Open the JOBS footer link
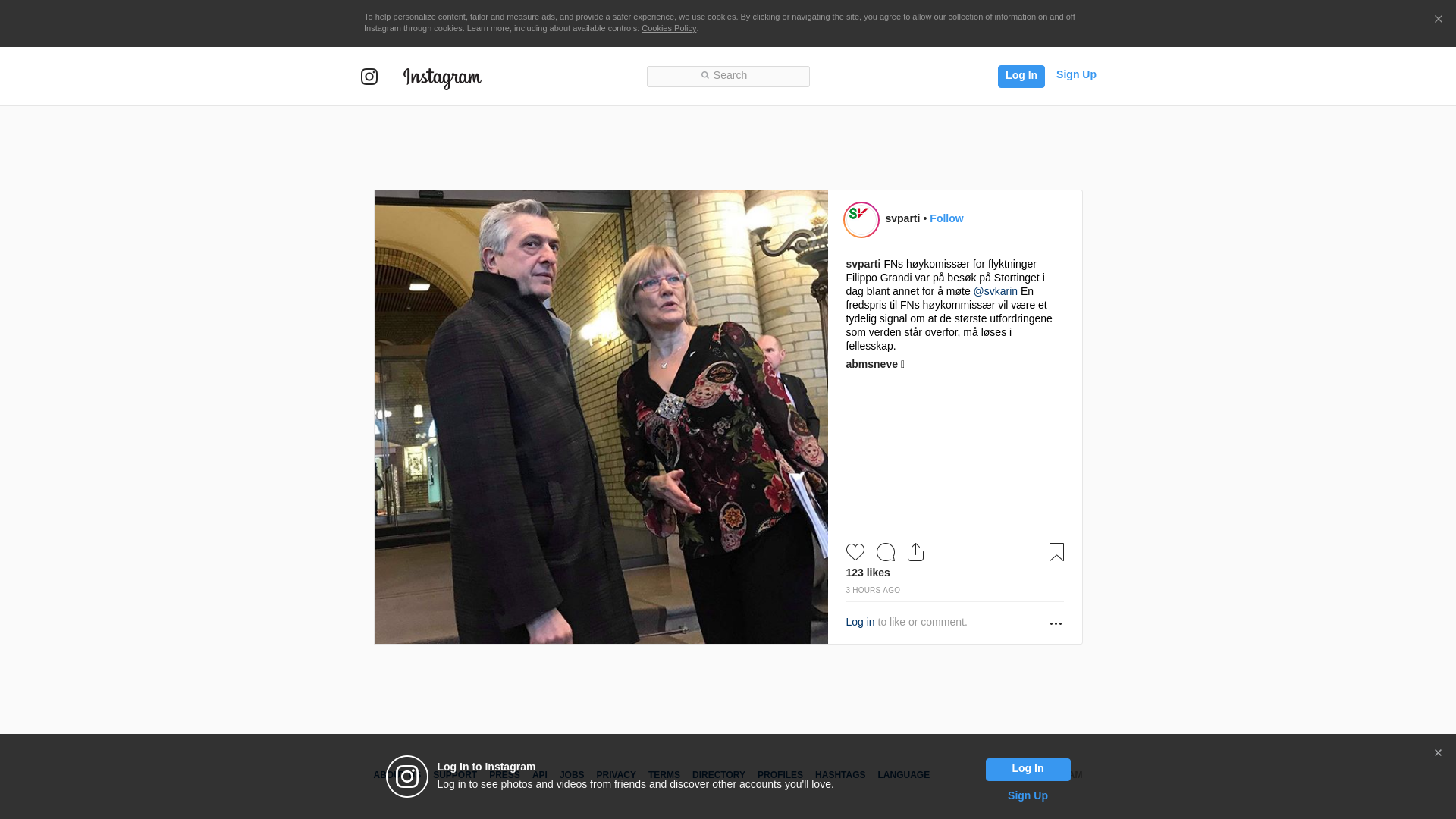 572,775
